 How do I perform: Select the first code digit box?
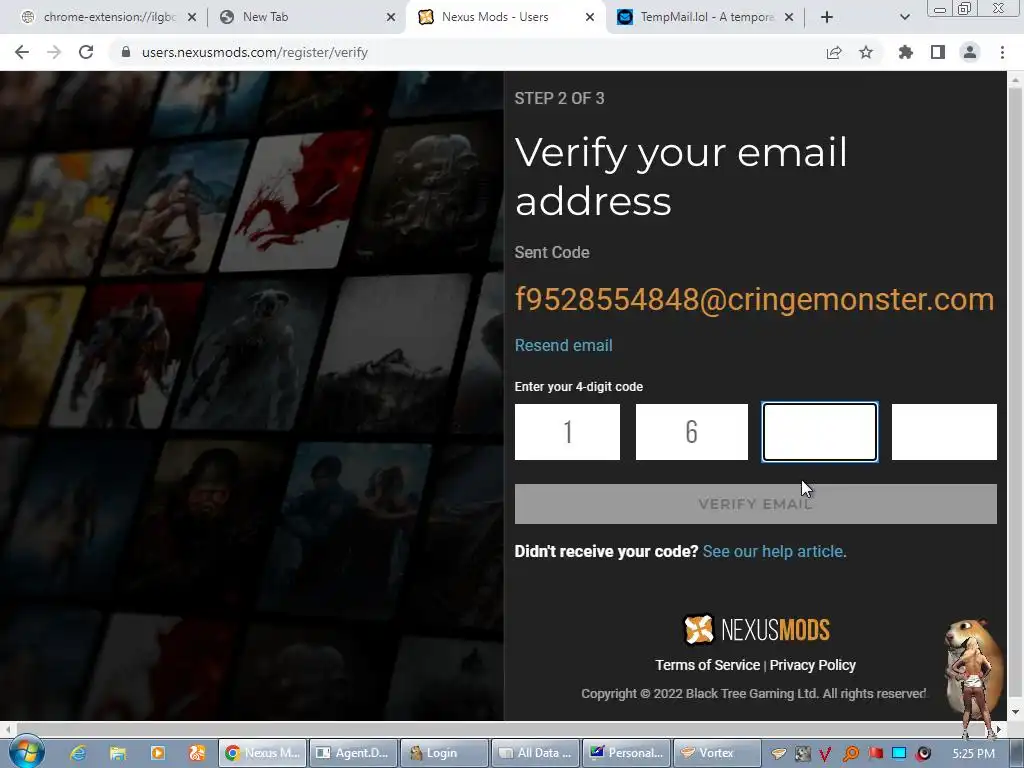(x=568, y=432)
